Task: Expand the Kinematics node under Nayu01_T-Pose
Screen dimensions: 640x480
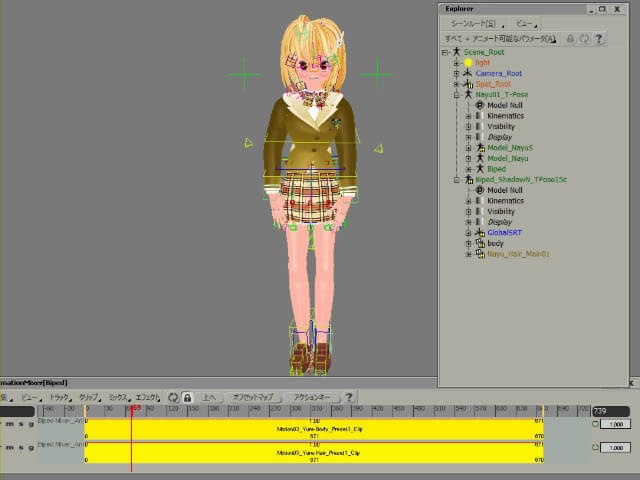Action: [x=467, y=116]
